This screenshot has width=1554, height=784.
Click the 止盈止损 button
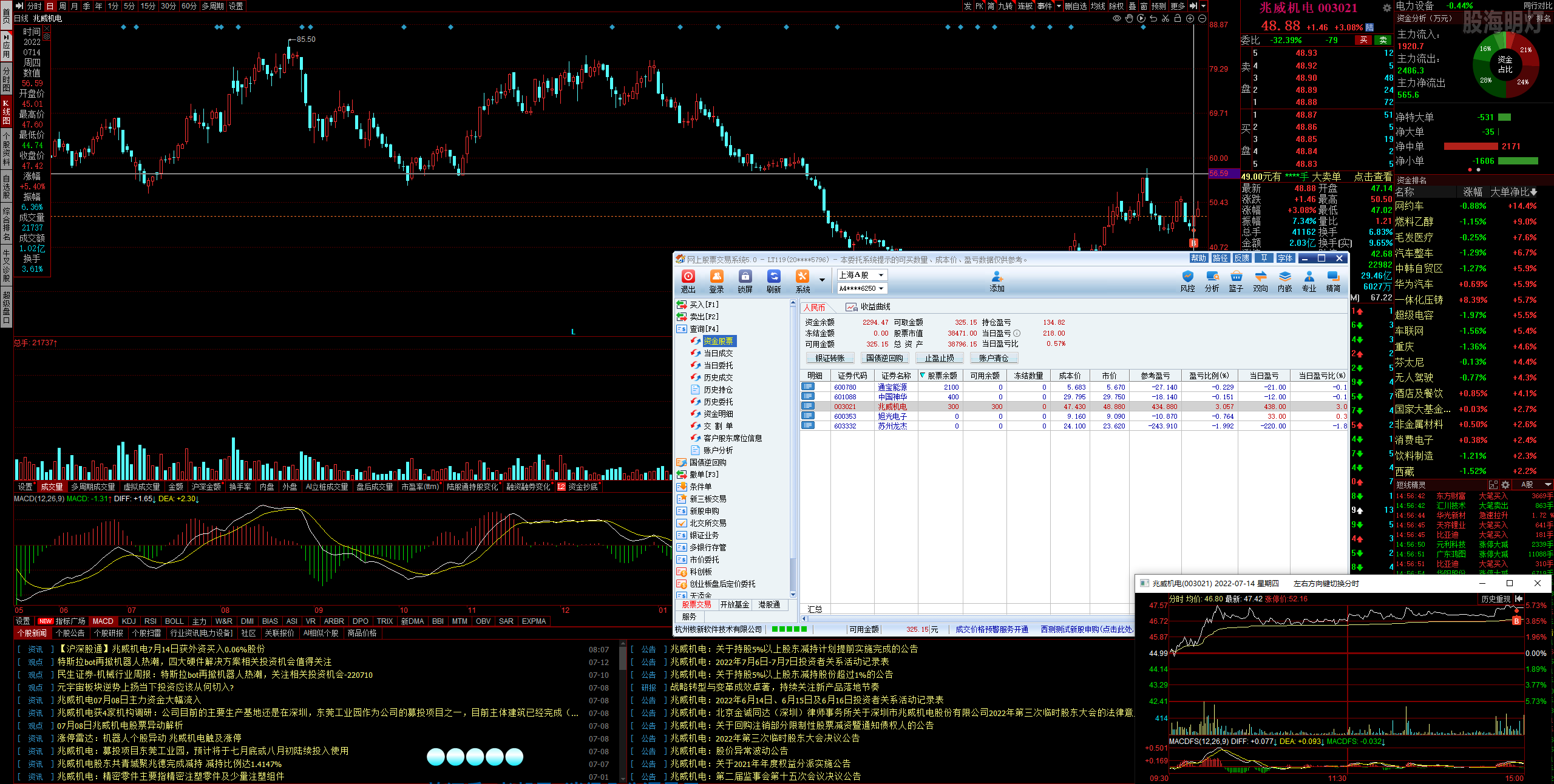tap(940, 358)
